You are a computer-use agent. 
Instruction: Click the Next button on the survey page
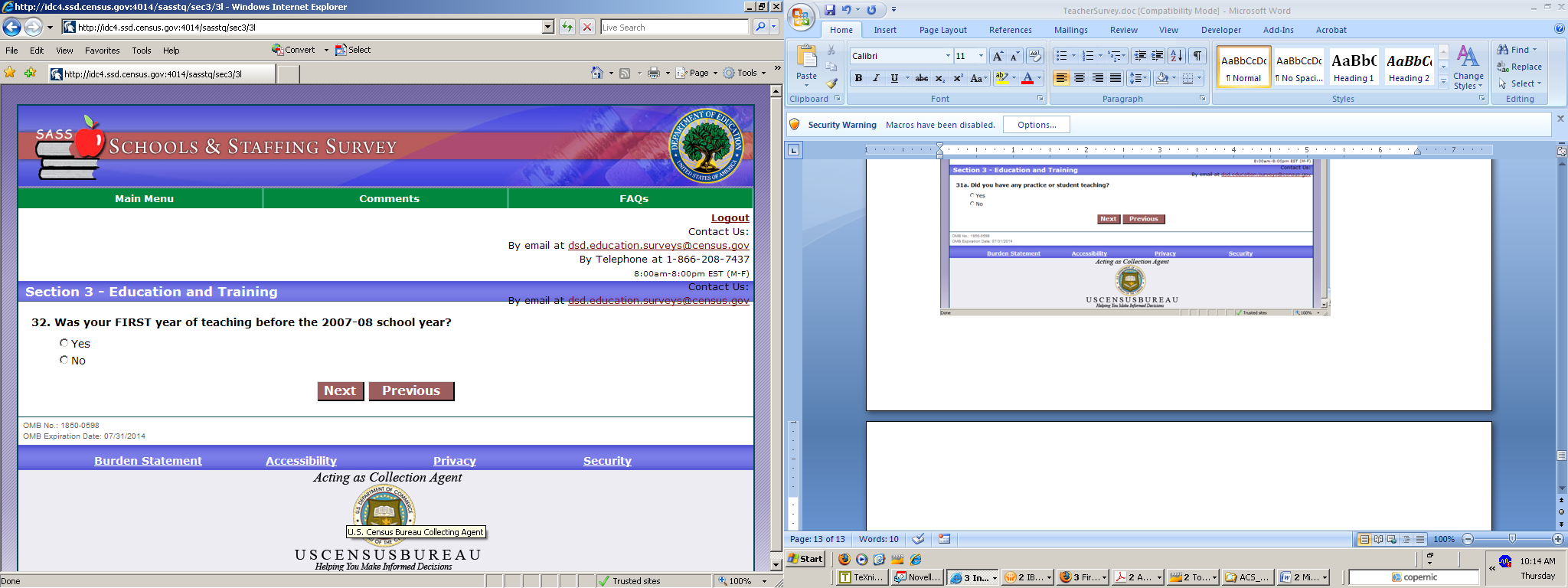[340, 390]
